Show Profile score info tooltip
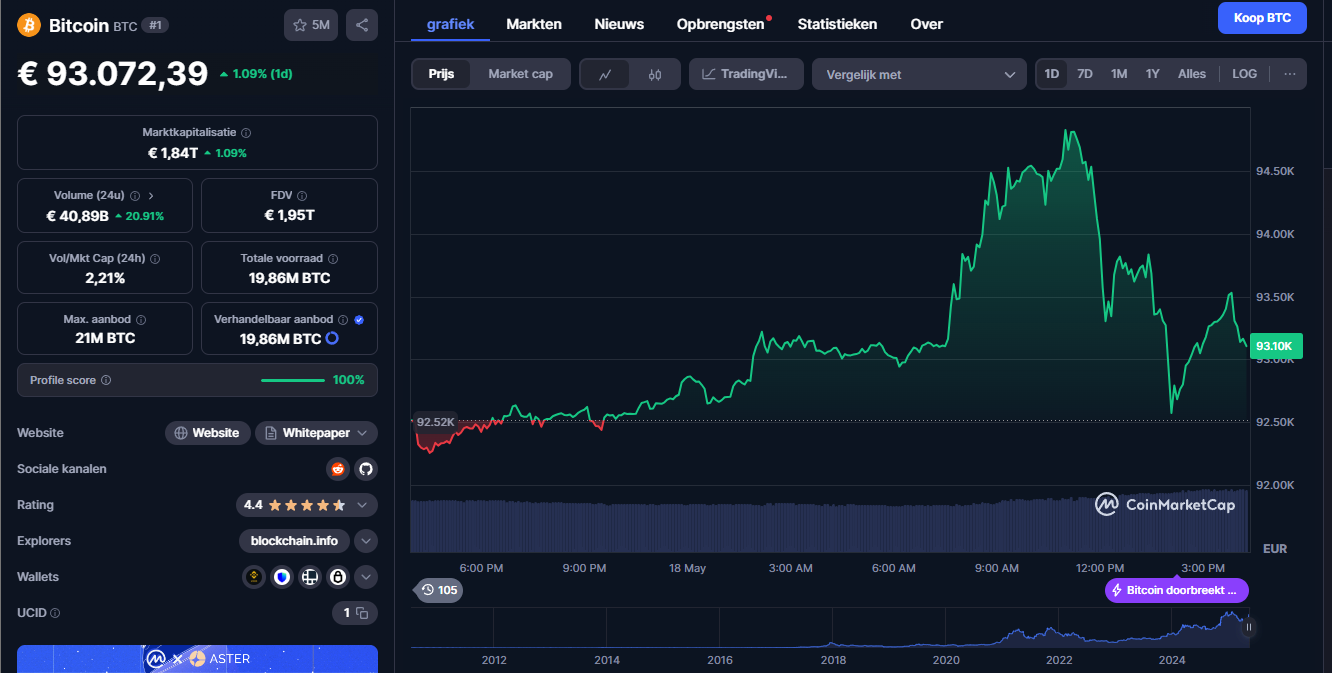Viewport: 1332px width, 673px height. tap(106, 380)
